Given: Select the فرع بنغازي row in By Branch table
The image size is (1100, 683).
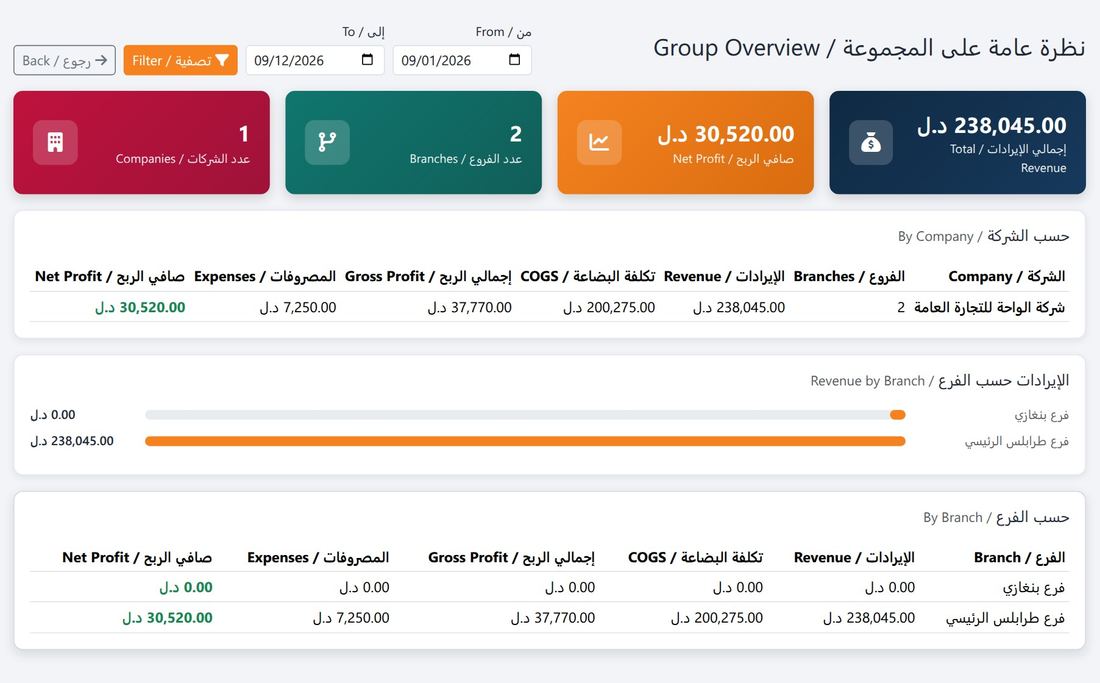Looking at the screenshot, I should [x=549, y=587].
